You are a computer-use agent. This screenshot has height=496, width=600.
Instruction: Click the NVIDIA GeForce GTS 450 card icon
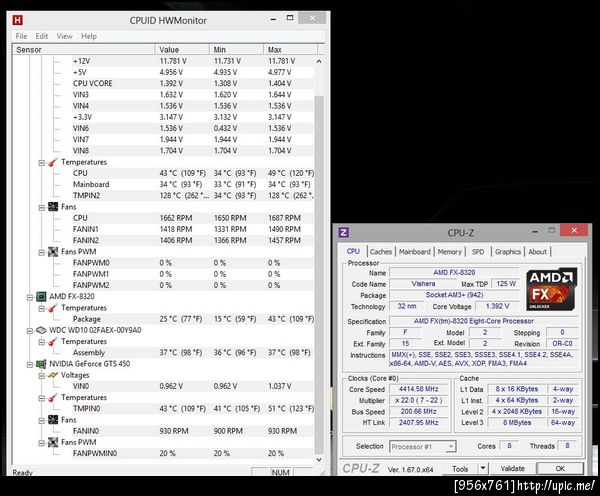(41, 364)
